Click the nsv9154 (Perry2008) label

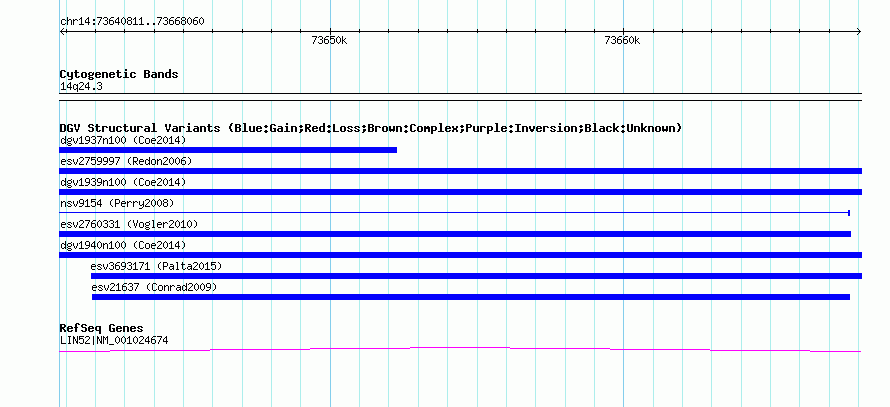point(117,203)
